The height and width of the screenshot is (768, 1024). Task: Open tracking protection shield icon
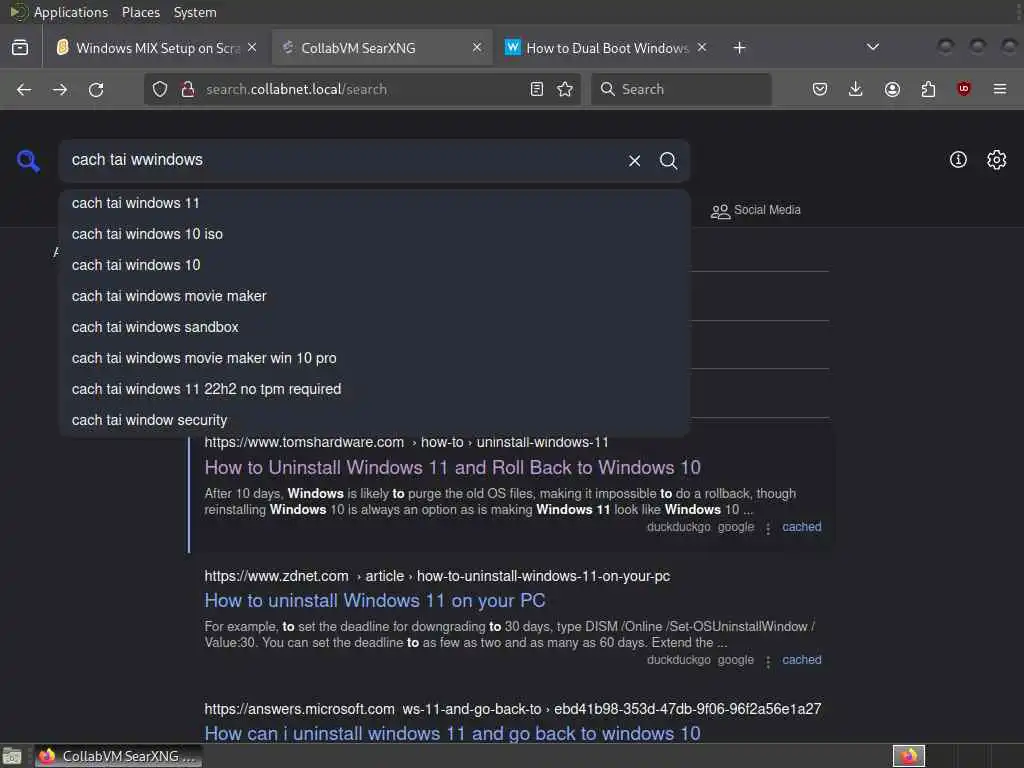[160, 89]
